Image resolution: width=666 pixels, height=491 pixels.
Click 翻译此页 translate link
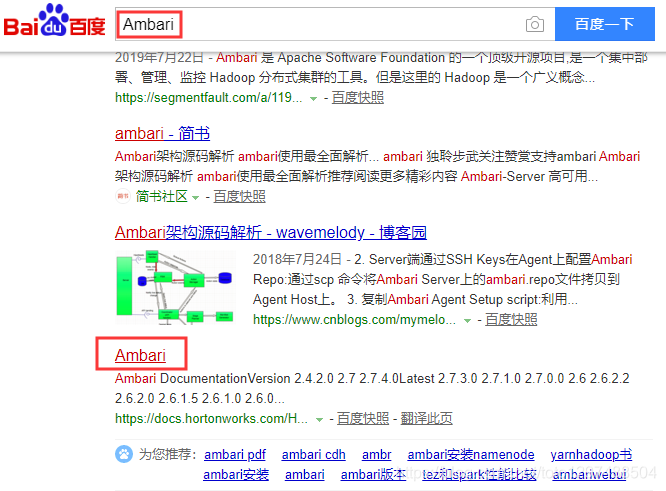pos(426,419)
